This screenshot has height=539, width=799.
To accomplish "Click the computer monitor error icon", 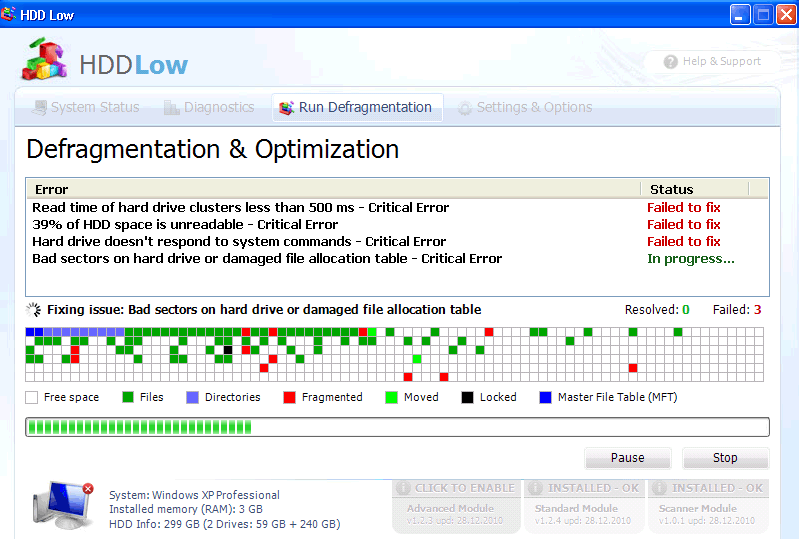I will tap(62, 504).
